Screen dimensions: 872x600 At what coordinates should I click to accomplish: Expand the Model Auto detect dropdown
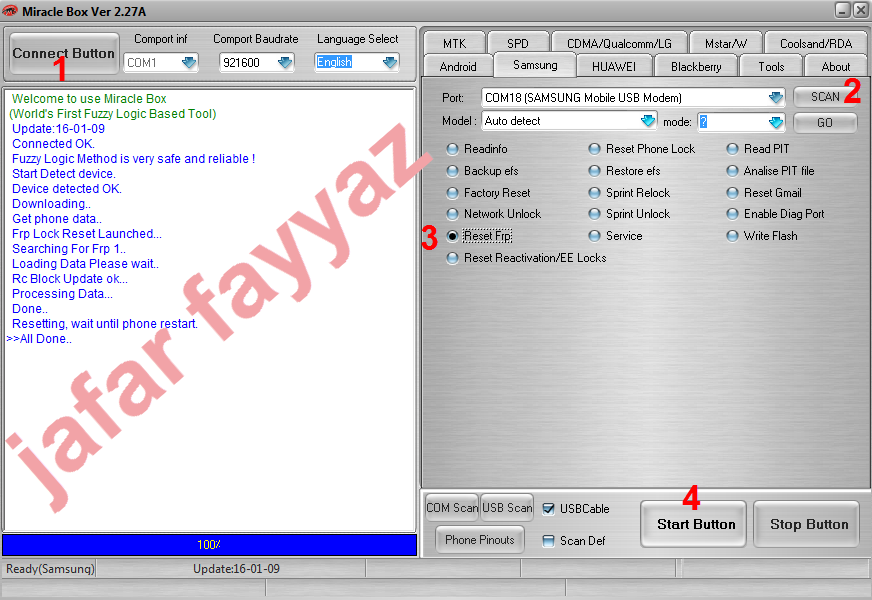pyautogui.click(x=647, y=121)
